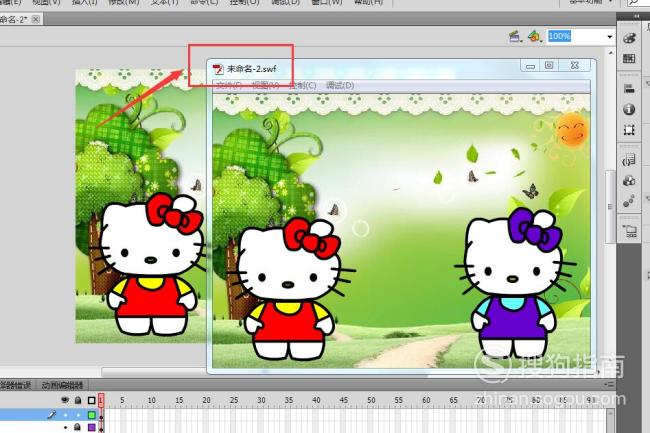Click the purple-bow Hello Kitty in the swf preview
The width and height of the screenshot is (650, 433).
point(515,282)
